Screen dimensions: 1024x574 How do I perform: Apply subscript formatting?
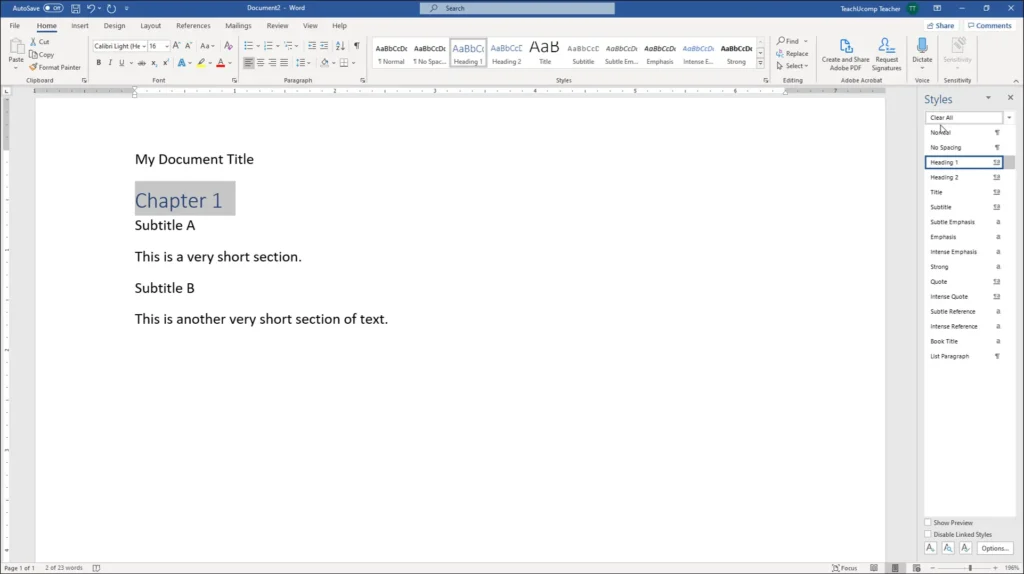point(154,63)
